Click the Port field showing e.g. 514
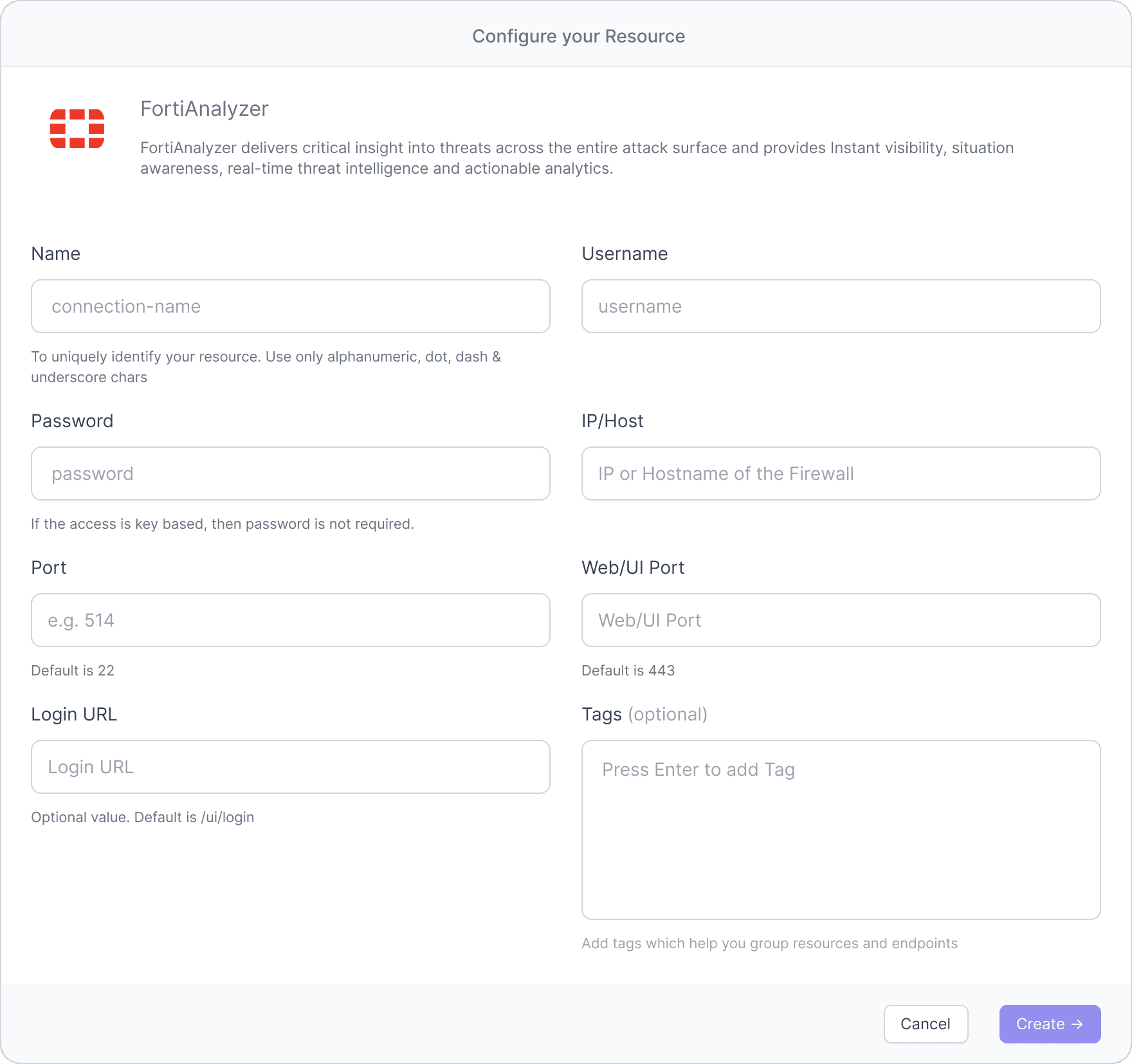This screenshot has width=1132, height=1064. coord(291,620)
